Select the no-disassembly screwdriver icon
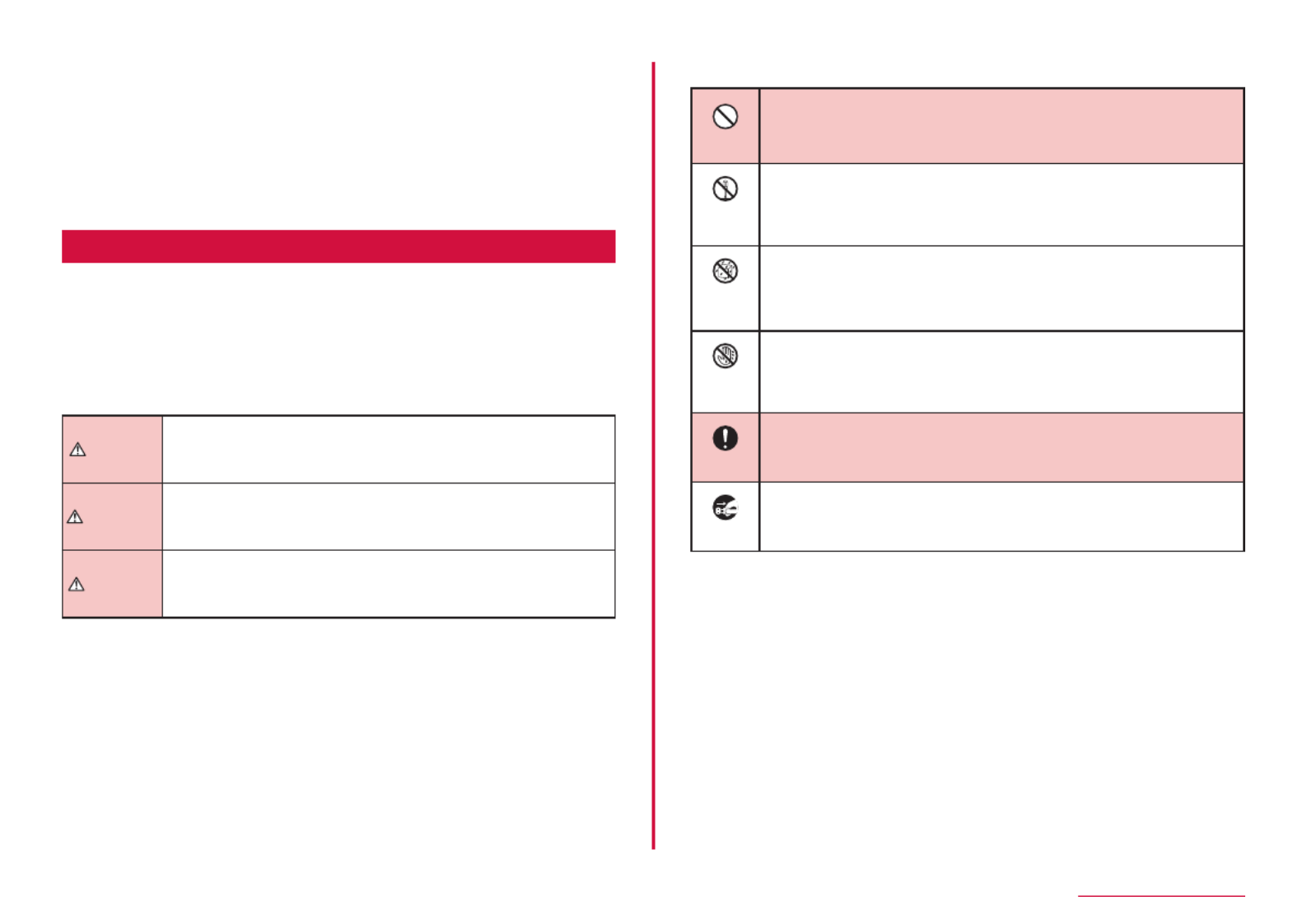 pyautogui.click(x=725, y=189)
